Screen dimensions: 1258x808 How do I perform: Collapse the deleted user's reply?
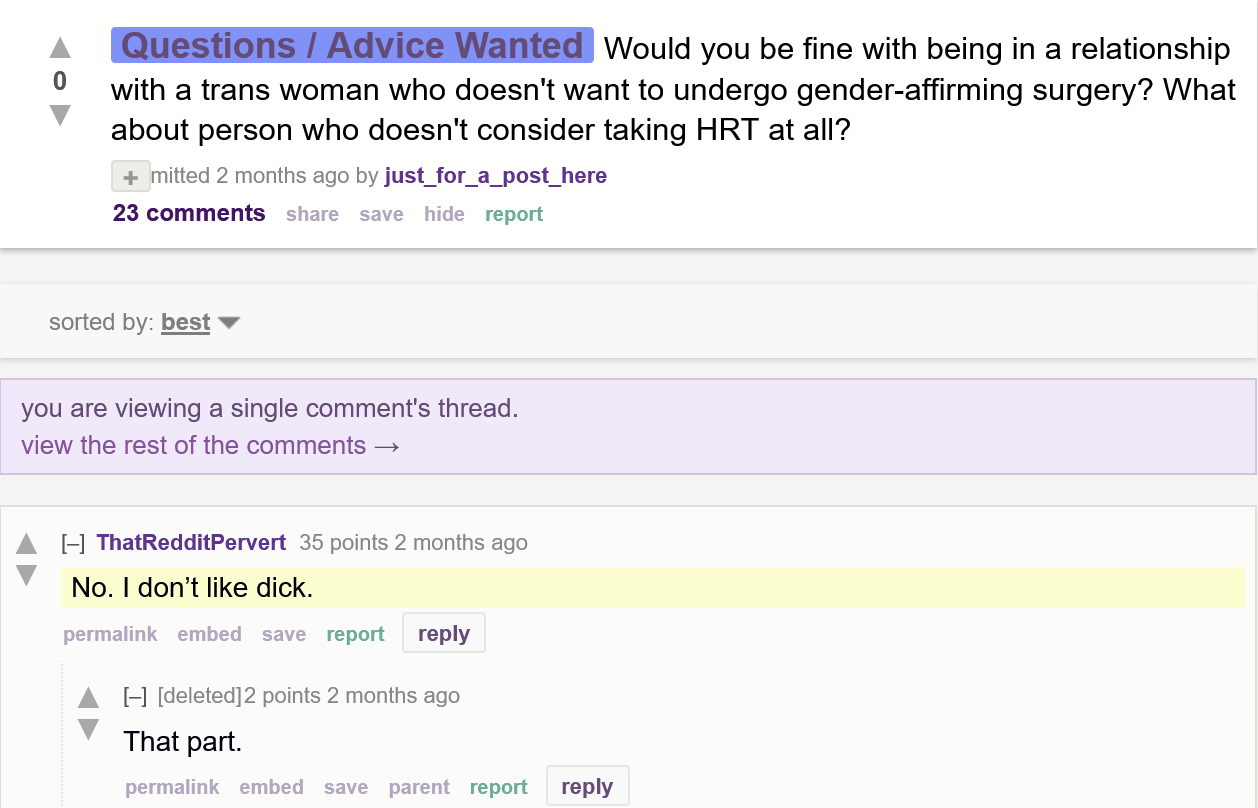135,696
